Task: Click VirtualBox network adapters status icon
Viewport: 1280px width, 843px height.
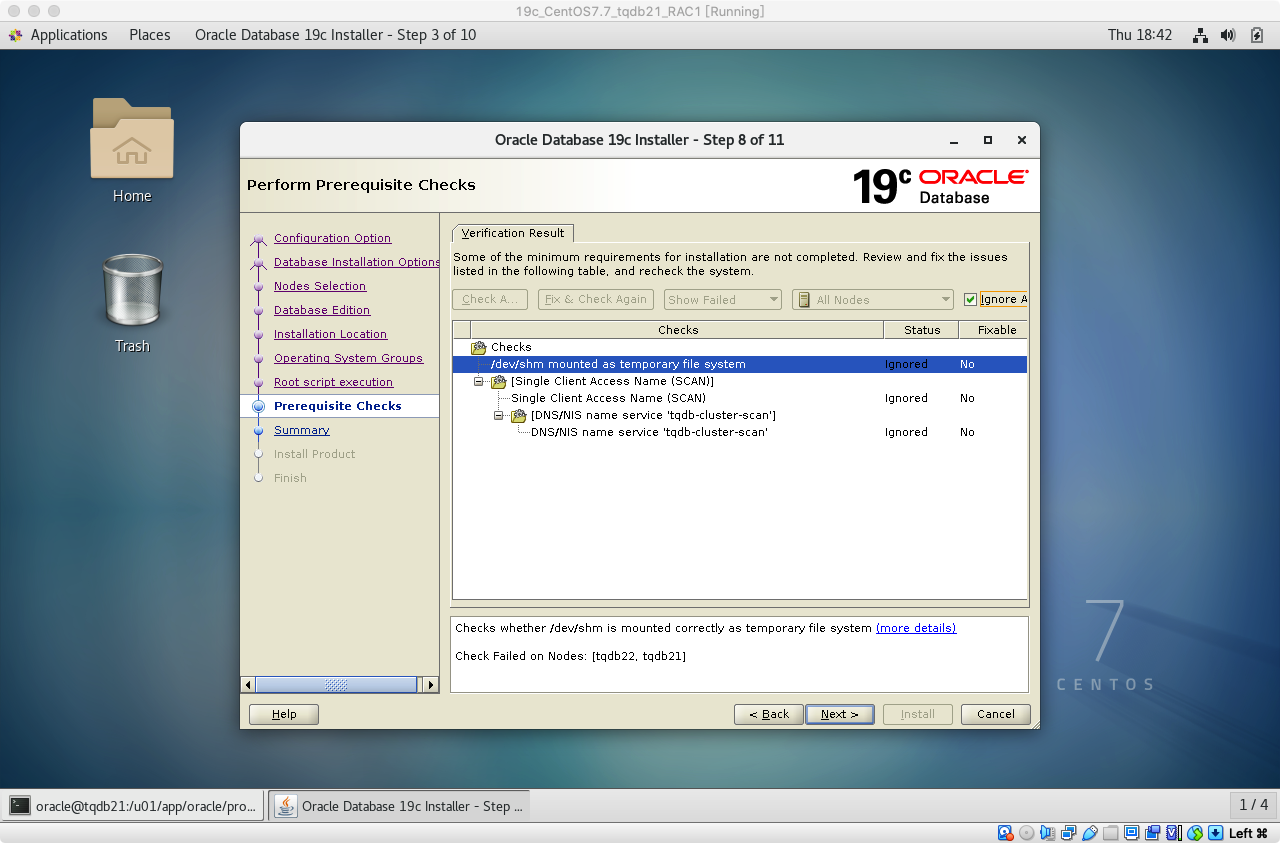Action: tap(1068, 833)
